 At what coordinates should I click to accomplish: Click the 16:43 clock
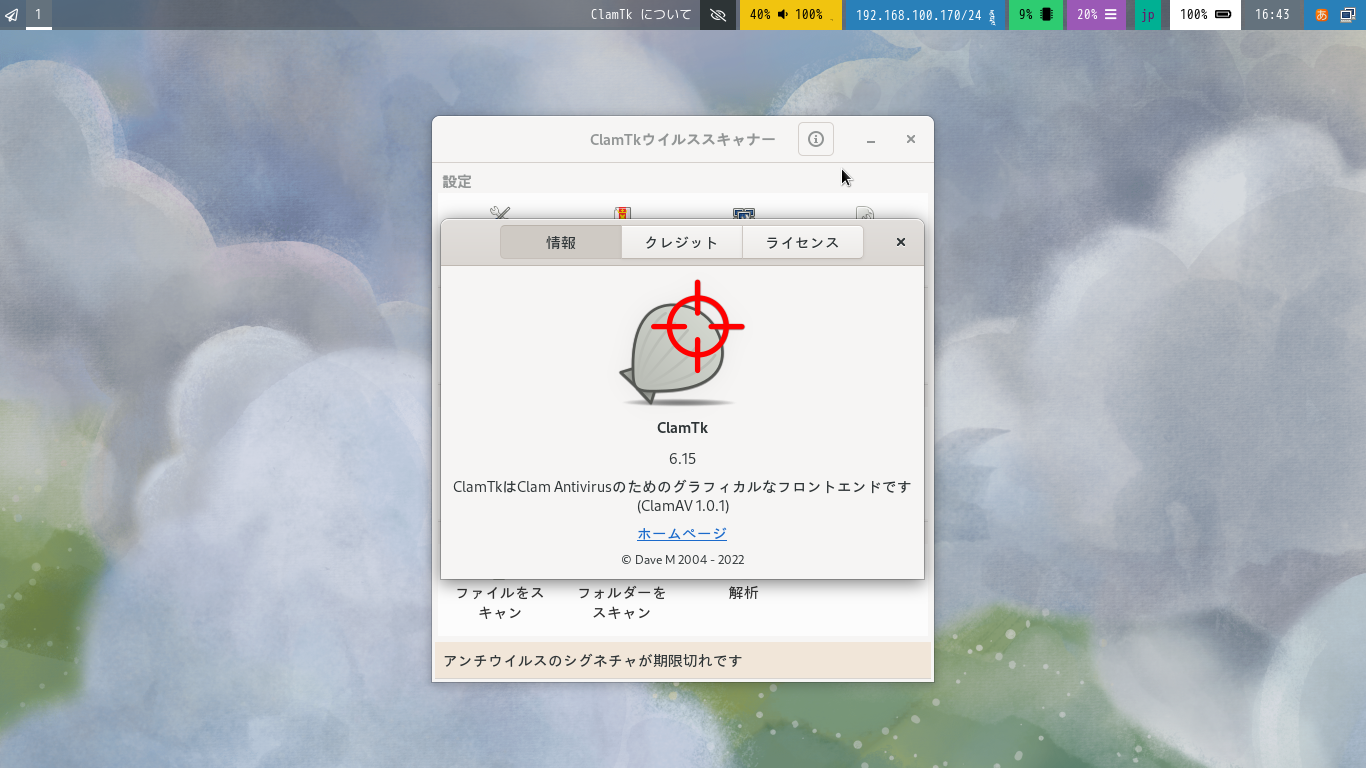tap(1272, 15)
